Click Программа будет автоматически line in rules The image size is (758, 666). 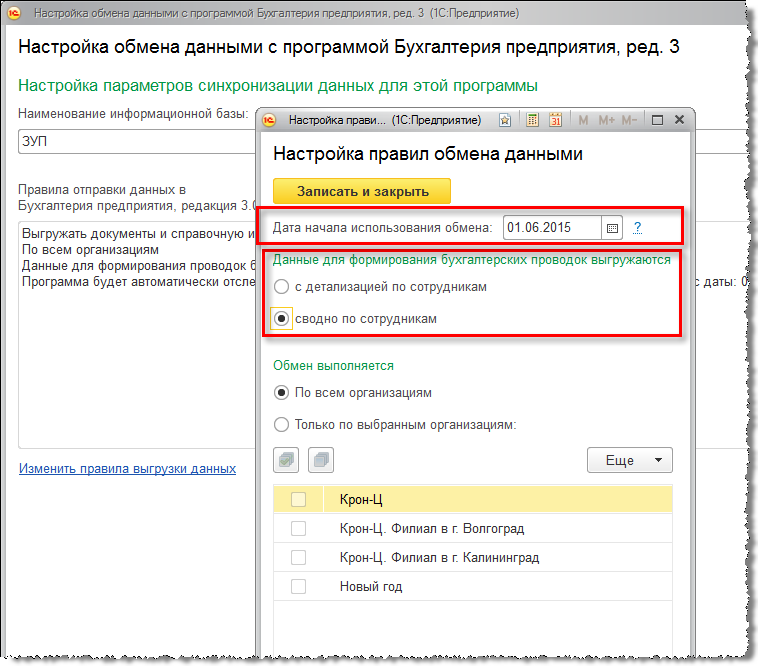pos(139,281)
